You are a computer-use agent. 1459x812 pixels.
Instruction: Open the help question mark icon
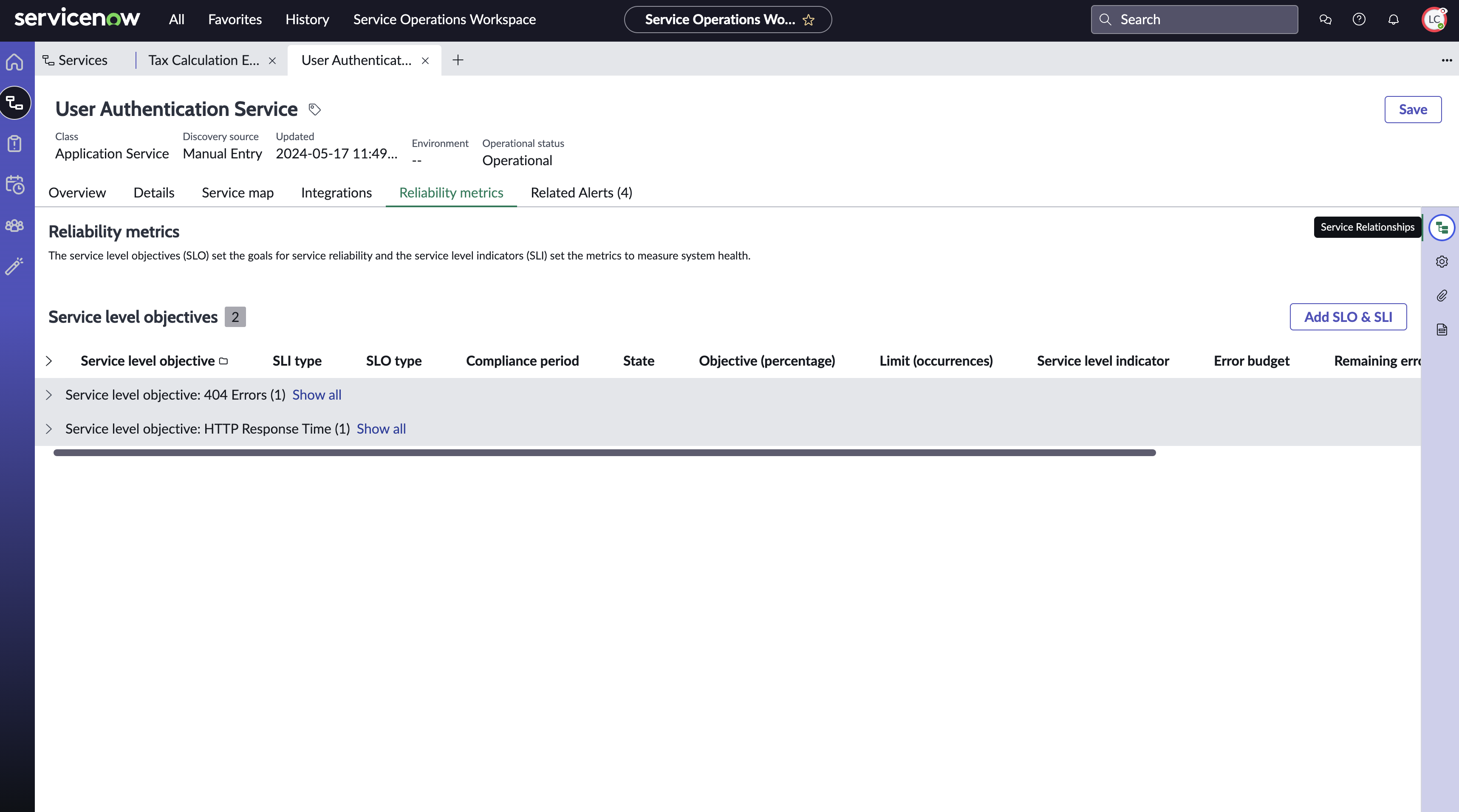(1359, 20)
